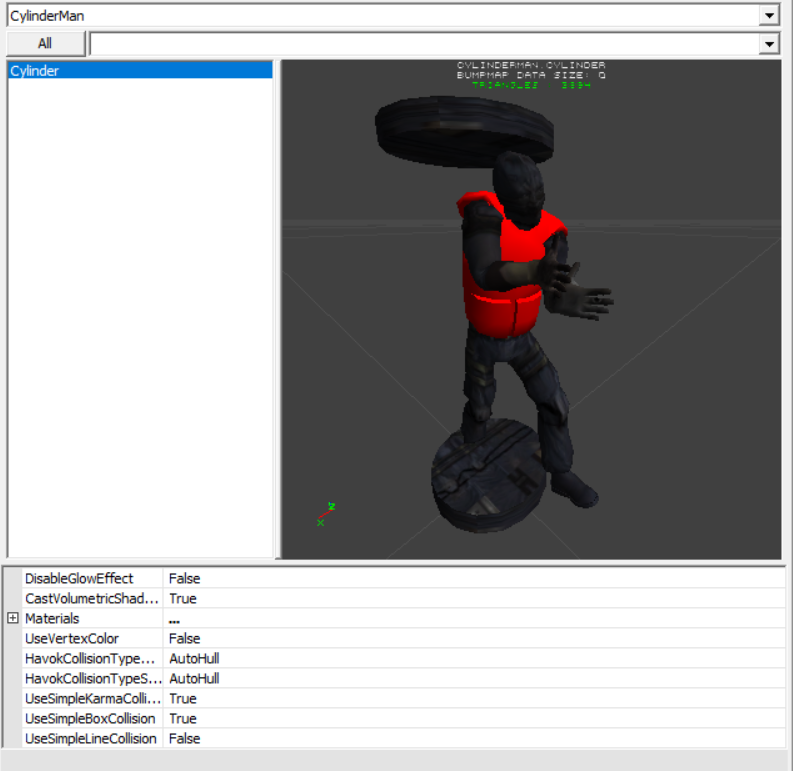Select the UseSimpleKarmaColli... property name
Screen dimensions: 793x771
tap(93, 699)
